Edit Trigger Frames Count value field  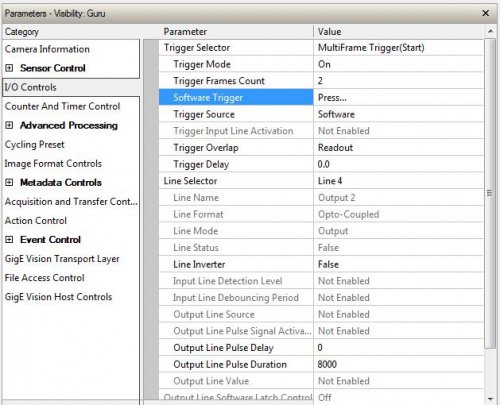point(398,81)
